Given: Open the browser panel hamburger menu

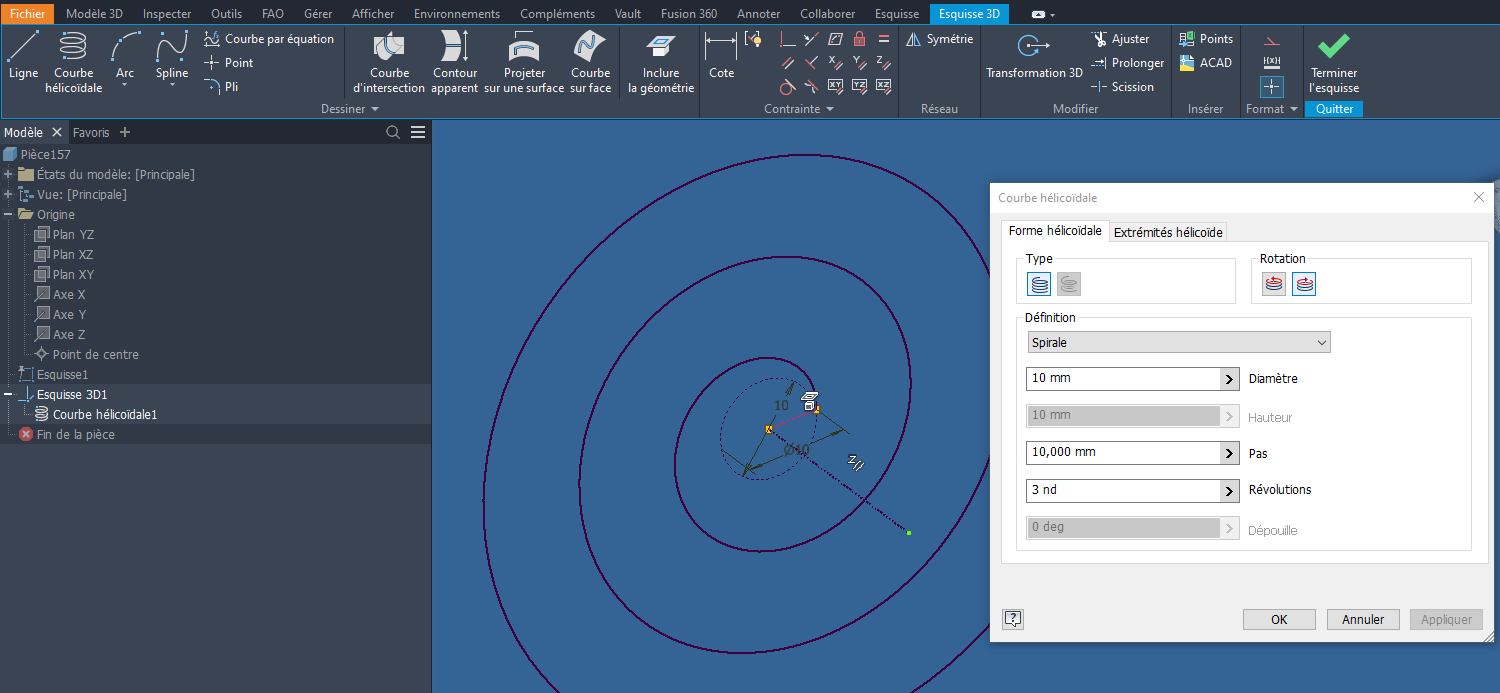Looking at the screenshot, I should [x=418, y=132].
